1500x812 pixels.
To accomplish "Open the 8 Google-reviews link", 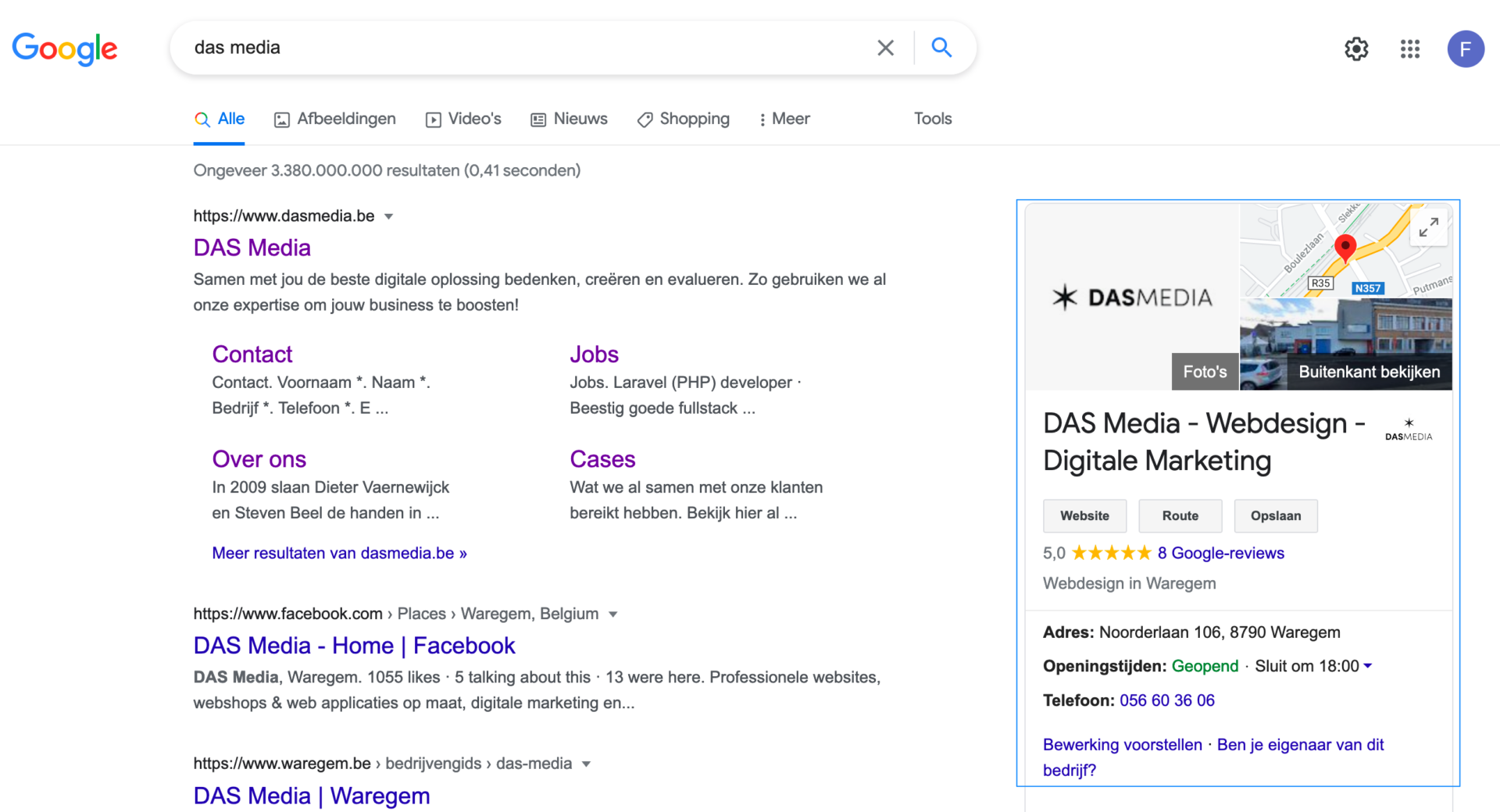I will click(x=1220, y=554).
